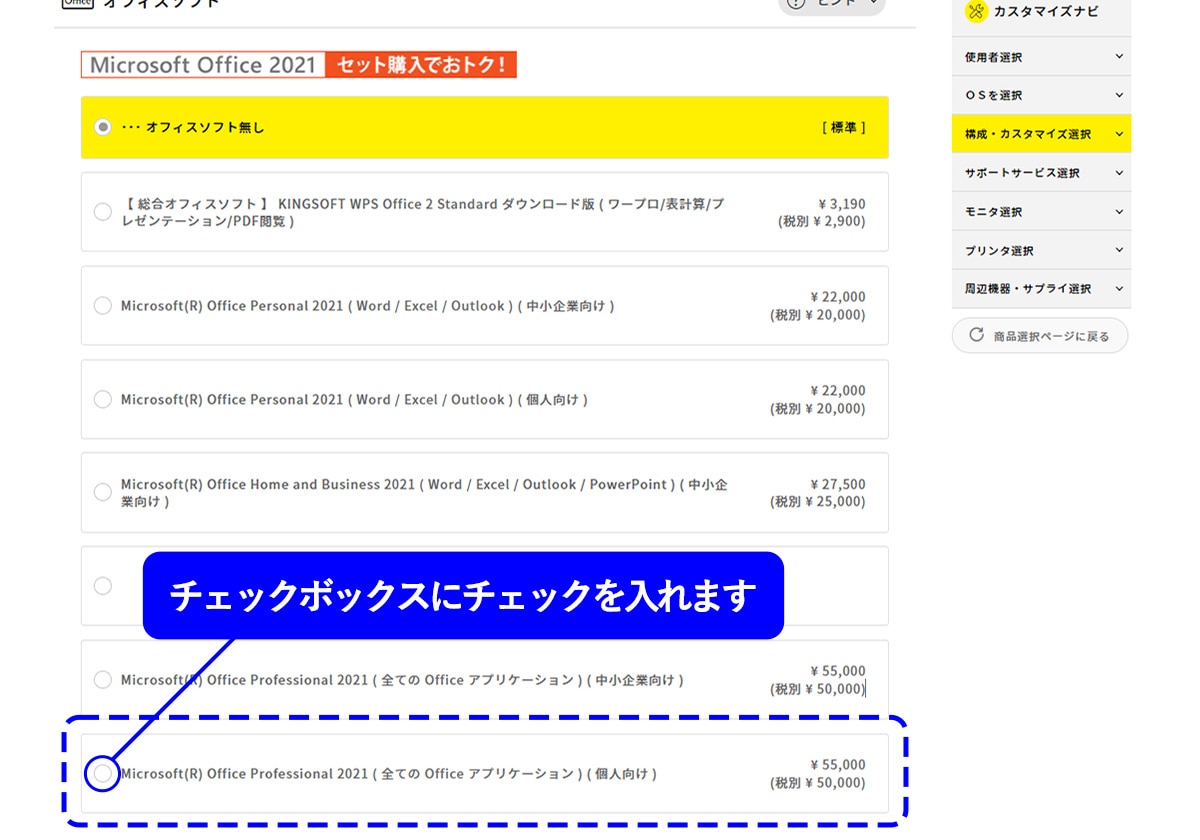Open the ヒント dropdown at the top
Viewport: 1200px width, 840px height.
click(832, 4)
